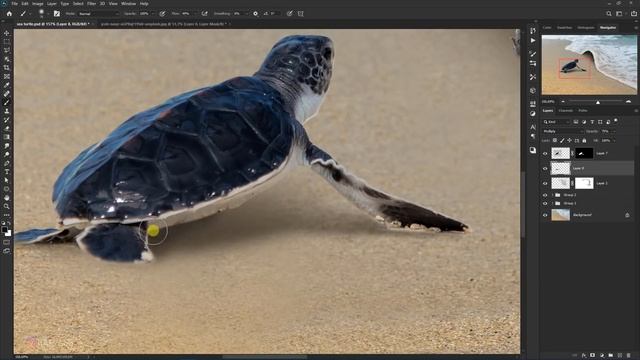Toggle visibility of lower Group folder
This screenshot has width=640, height=360.
pyautogui.click(x=545, y=203)
